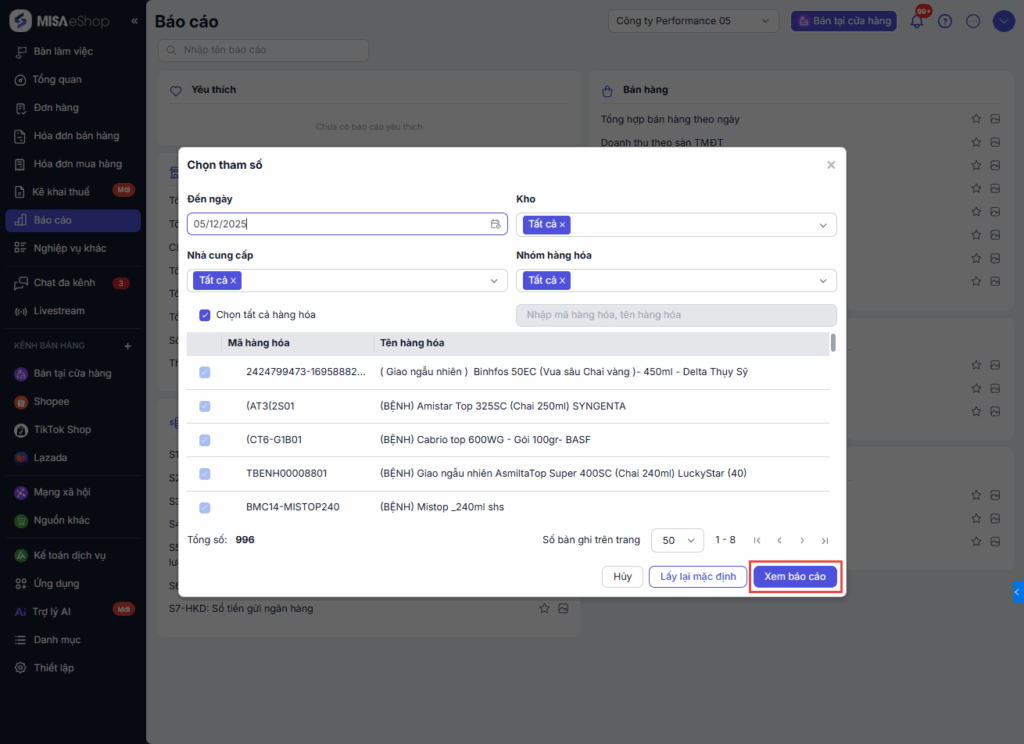Toggle checkbox for Amistar Top 325SC row
Viewport: 1024px width, 744px height.
(x=205, y=406)
